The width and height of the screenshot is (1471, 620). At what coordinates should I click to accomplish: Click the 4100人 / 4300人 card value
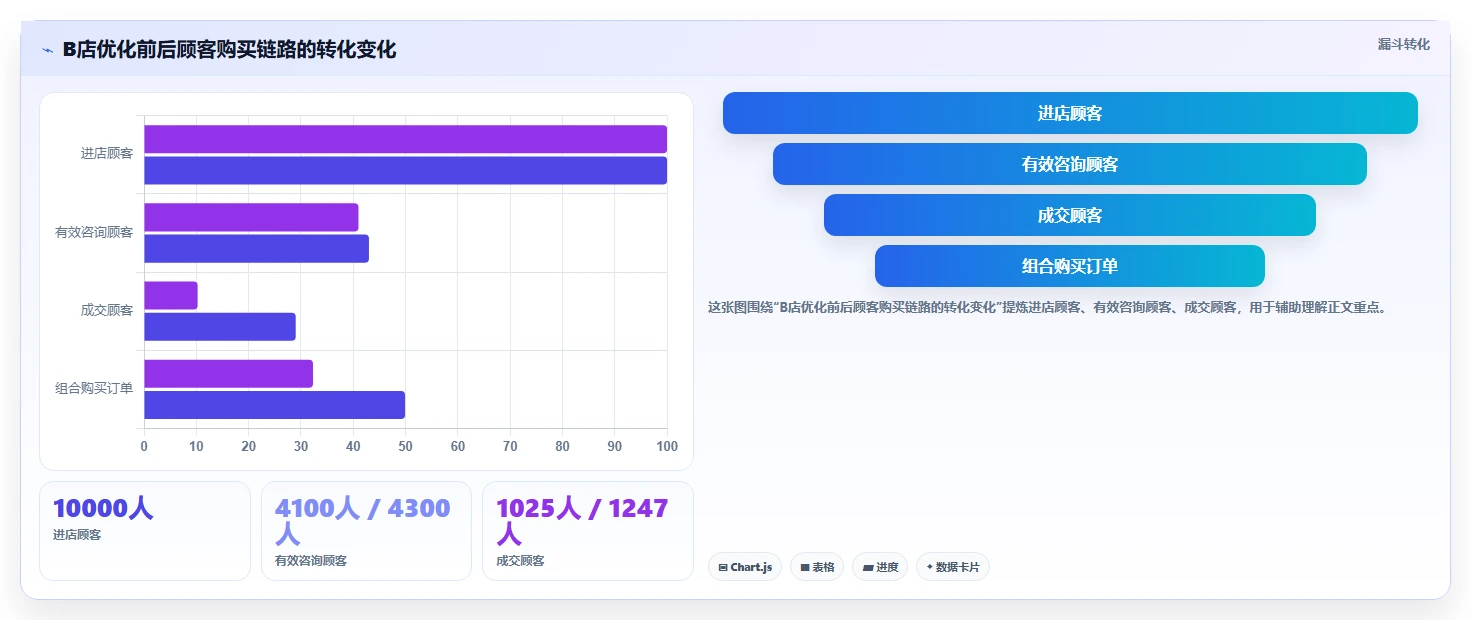363,521
